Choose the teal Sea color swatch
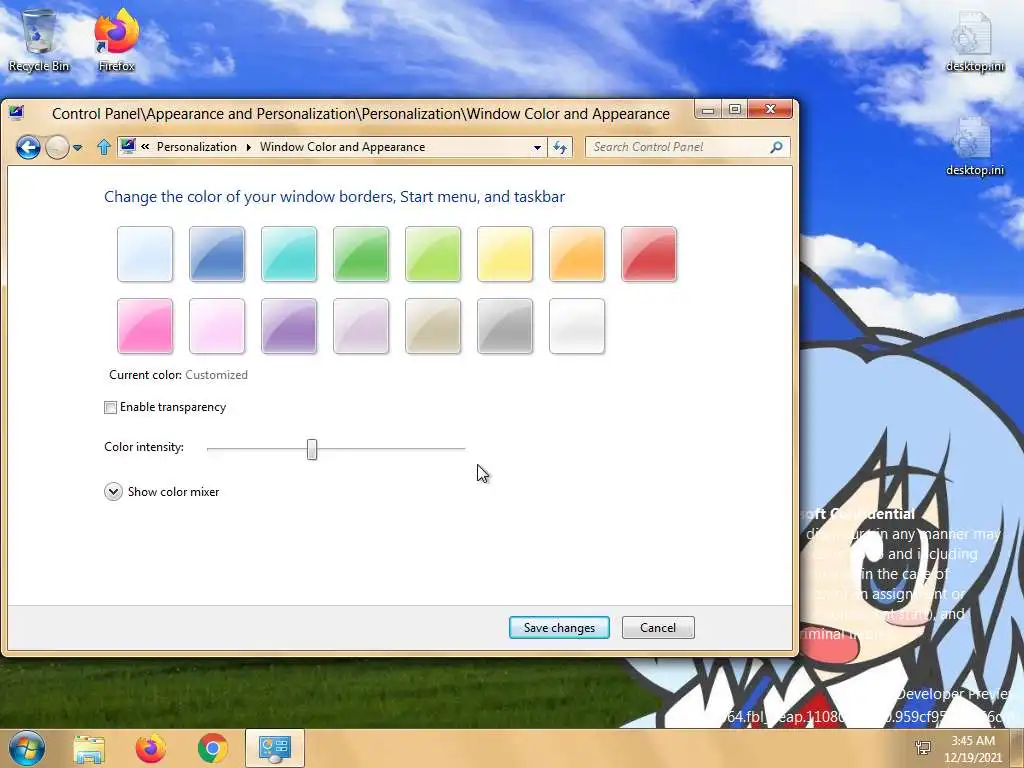1024x768 pixels. pos(289,254)
